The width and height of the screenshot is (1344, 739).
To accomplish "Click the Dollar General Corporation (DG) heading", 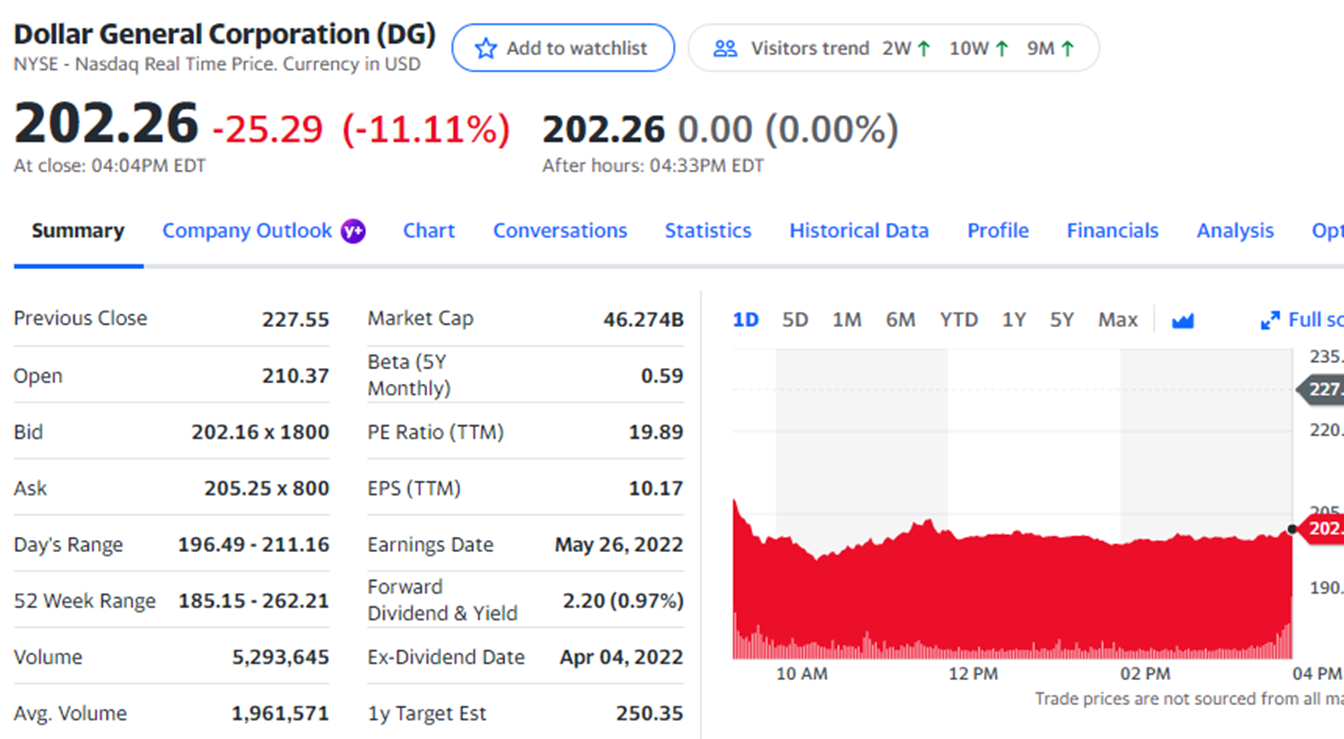I will pyautogui.click(x=225, y=34).
